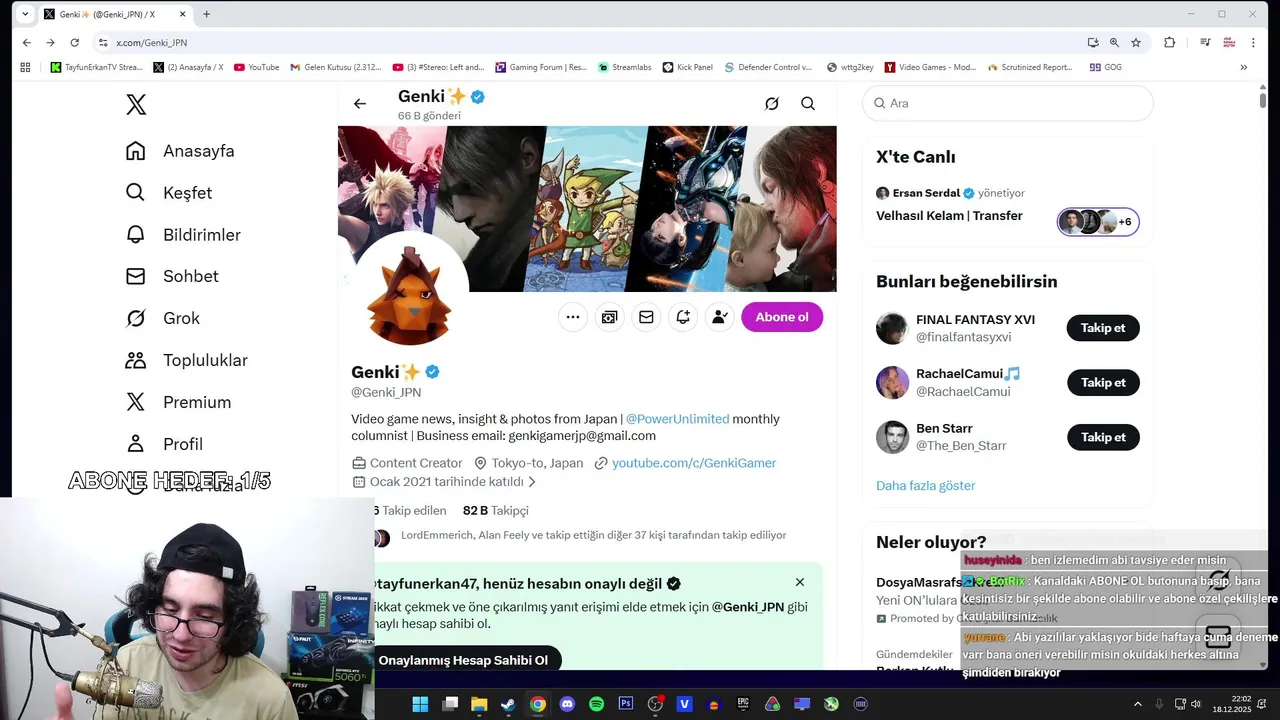This screenshot has height=720, width=1280.
Task: Click the following person-check icon
Action: pos(719,317)
